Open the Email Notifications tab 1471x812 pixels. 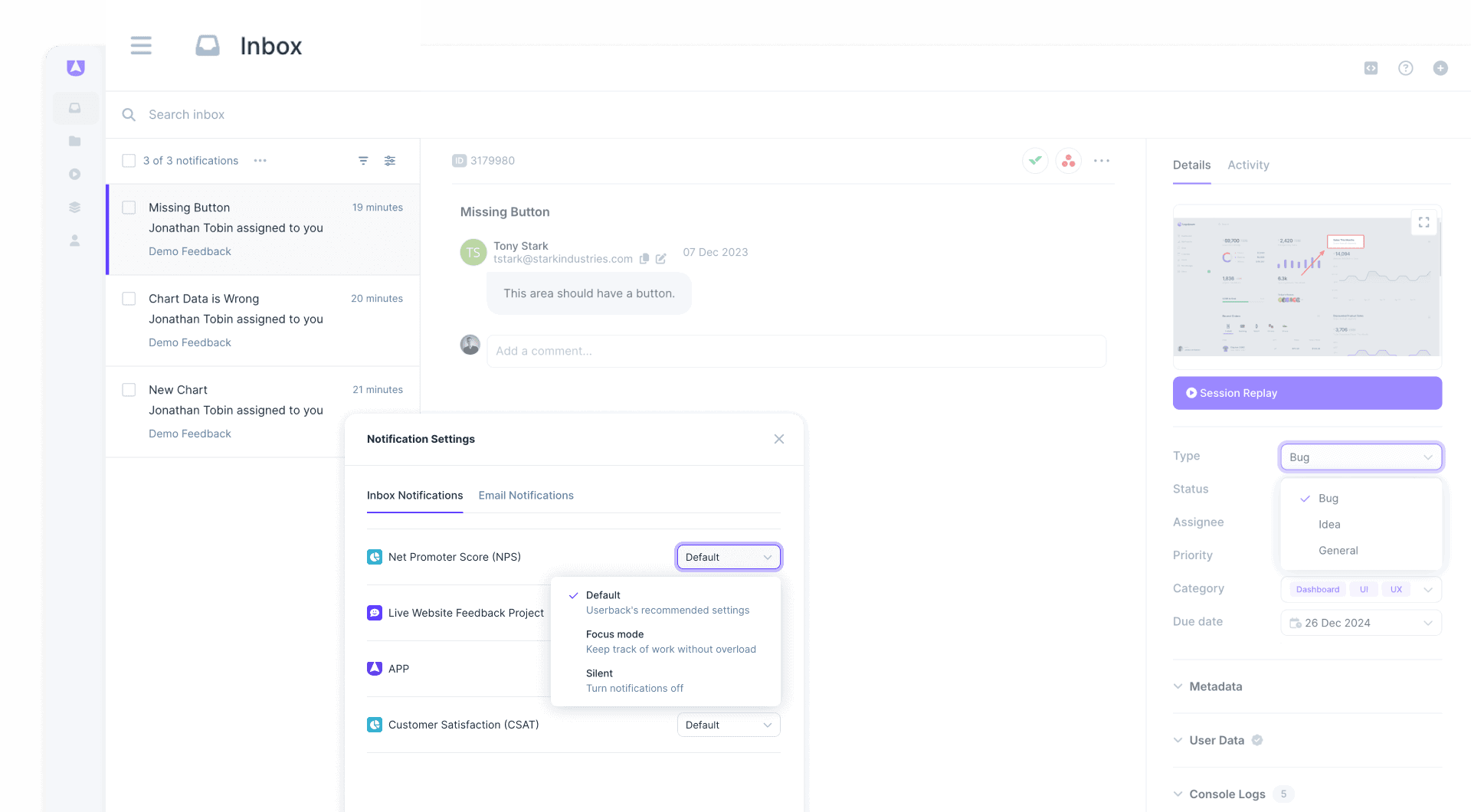coord(526,495)
